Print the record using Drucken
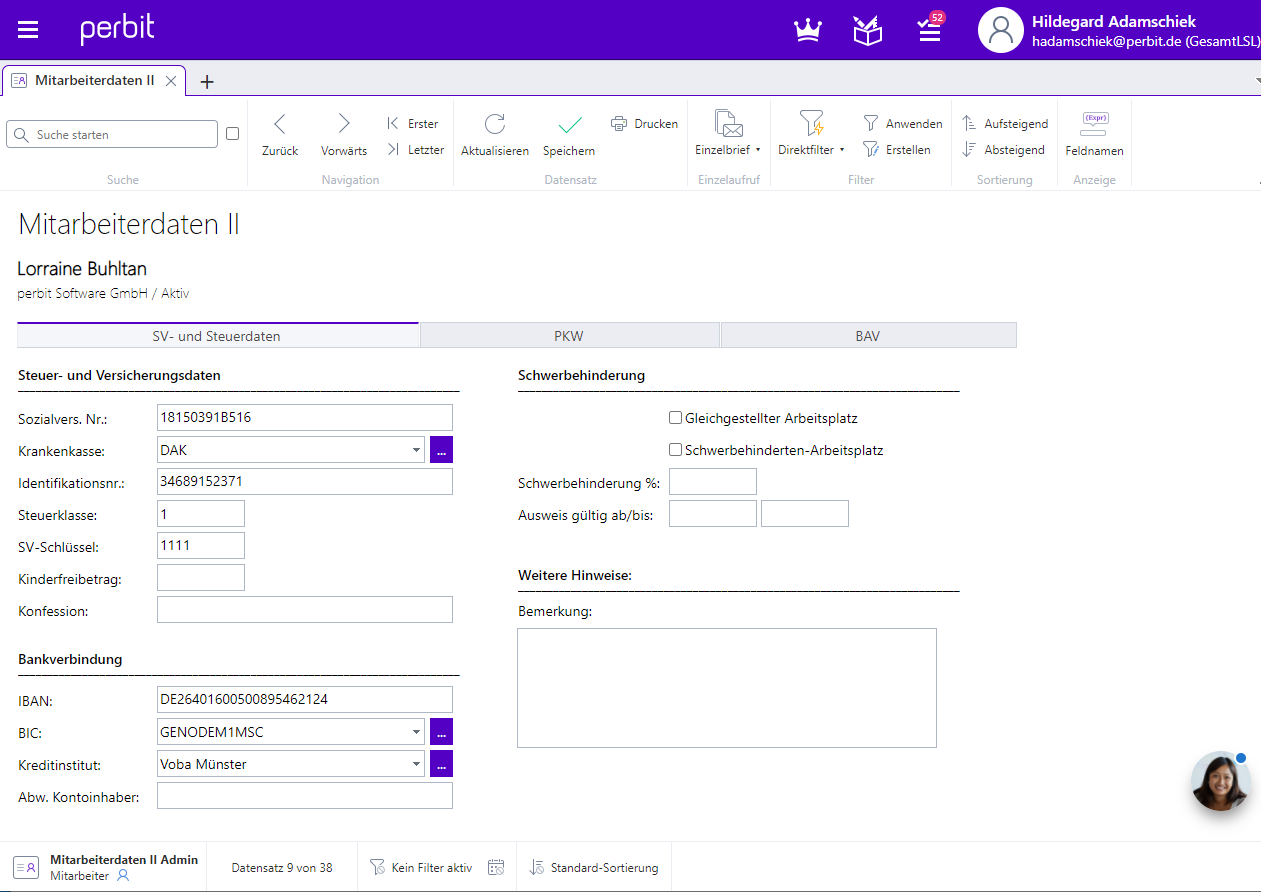1261x892 pixels. (x=644, y=123)
